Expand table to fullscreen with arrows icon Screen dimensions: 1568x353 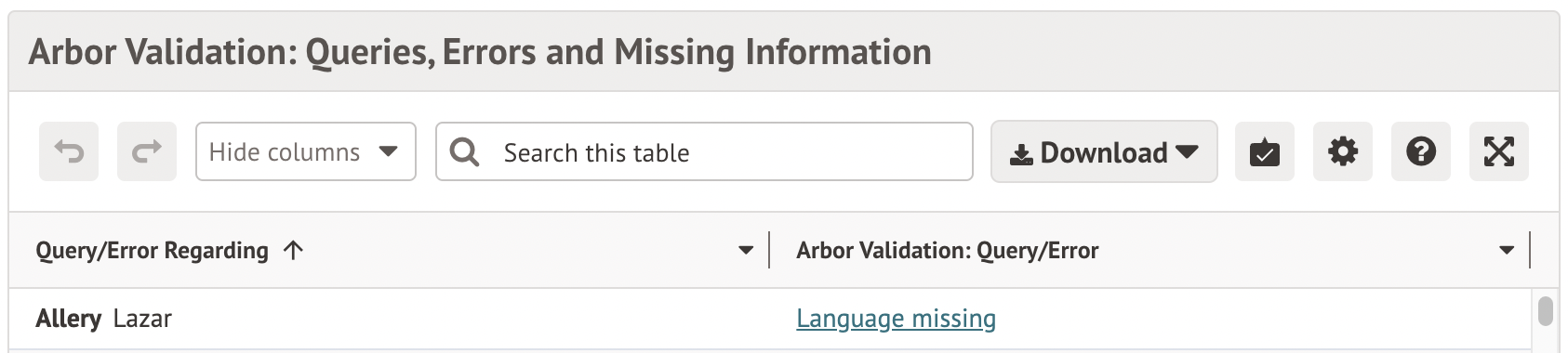coord(1499,151)
